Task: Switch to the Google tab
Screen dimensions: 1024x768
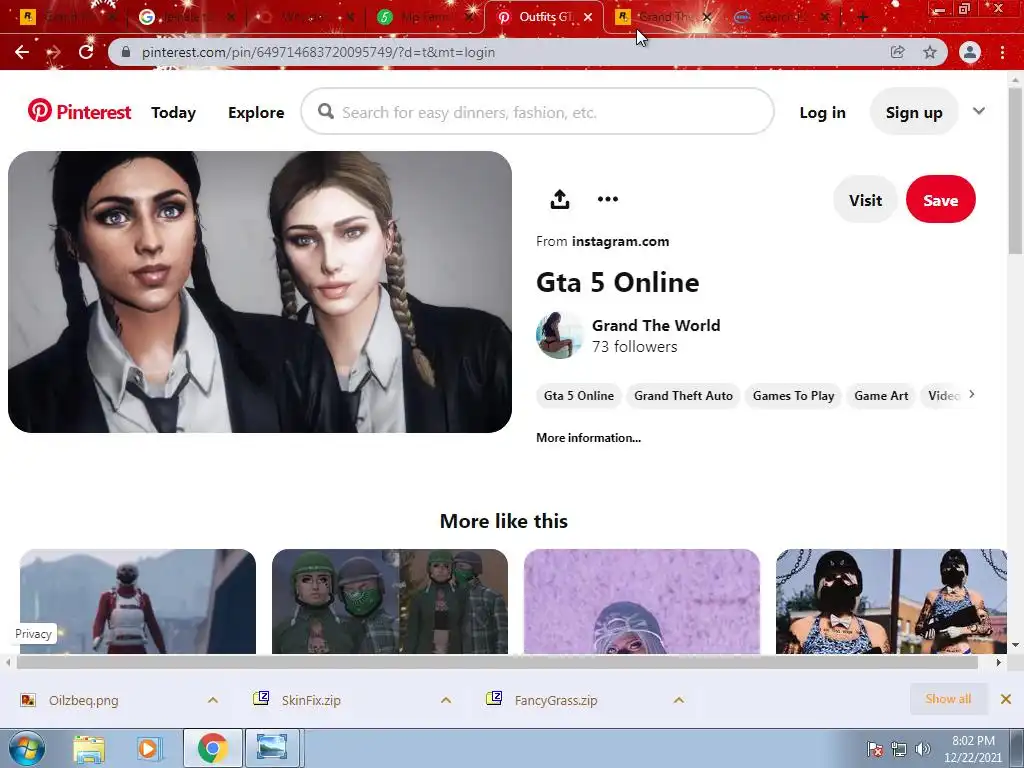Action: click(x=186, y=17)
